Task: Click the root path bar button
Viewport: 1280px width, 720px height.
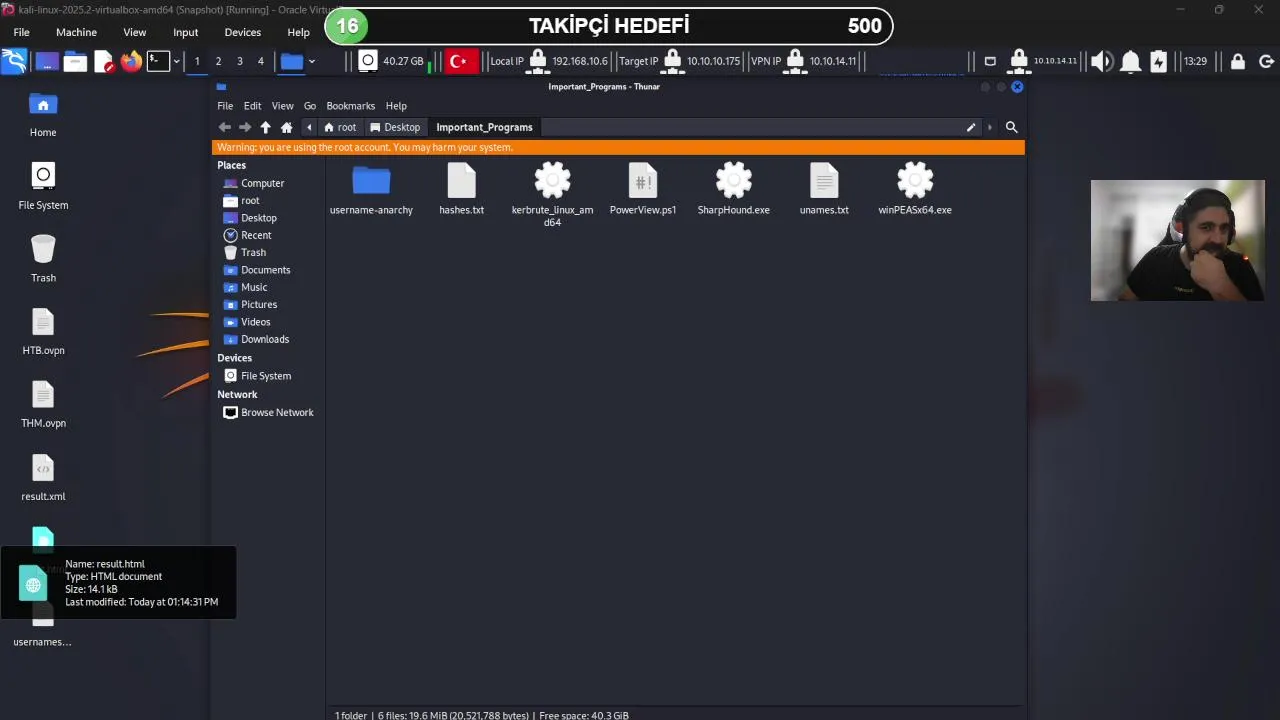Action: [x=340, y=127]
